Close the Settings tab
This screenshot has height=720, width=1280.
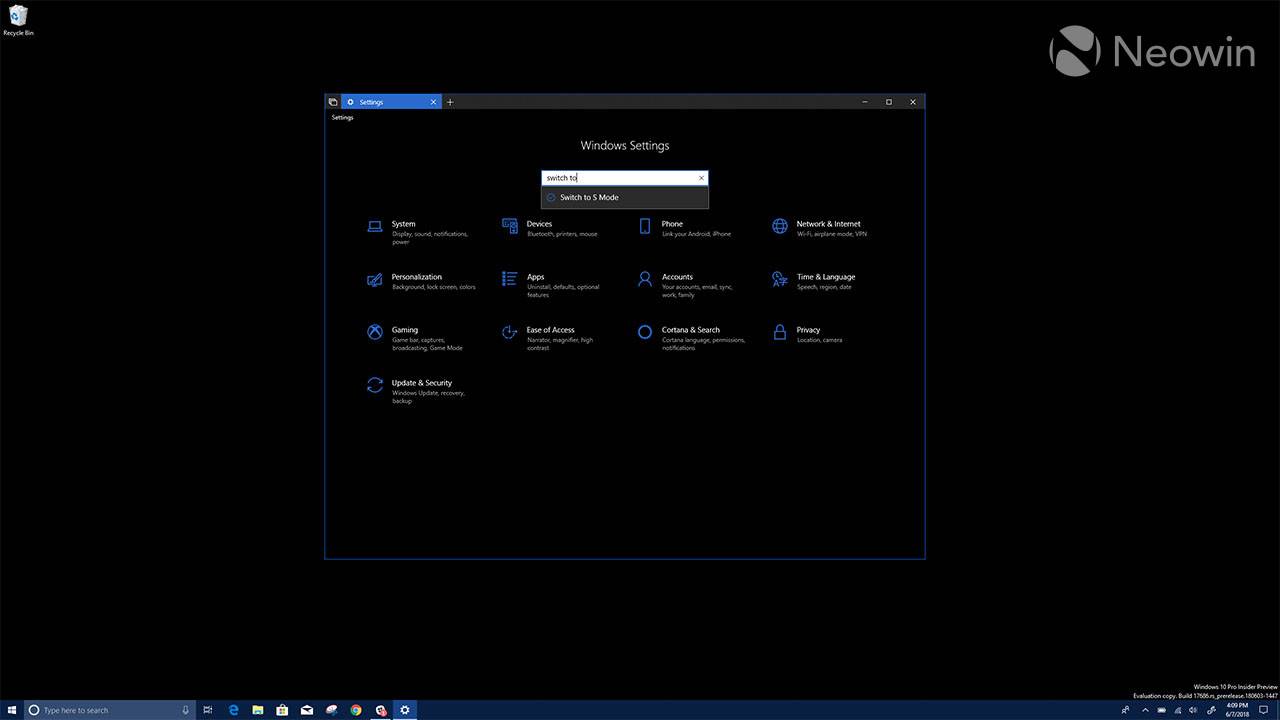434,102
